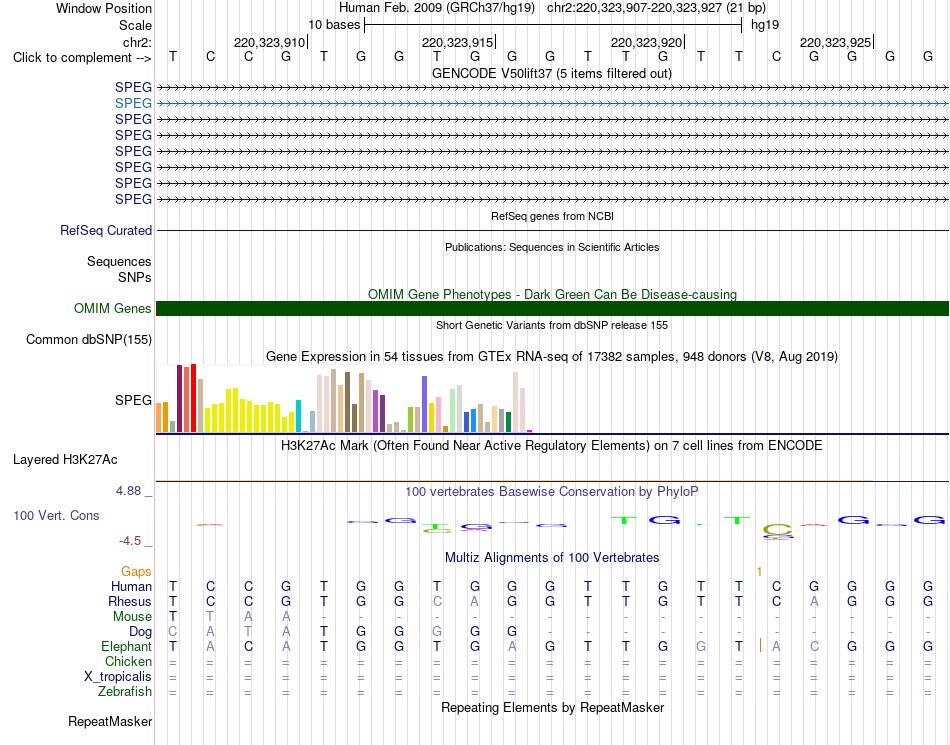The height and width of the screenshot is (745, 950).
Task: Click the -4.5 lower PhyloP scale value
Action: 130,540
